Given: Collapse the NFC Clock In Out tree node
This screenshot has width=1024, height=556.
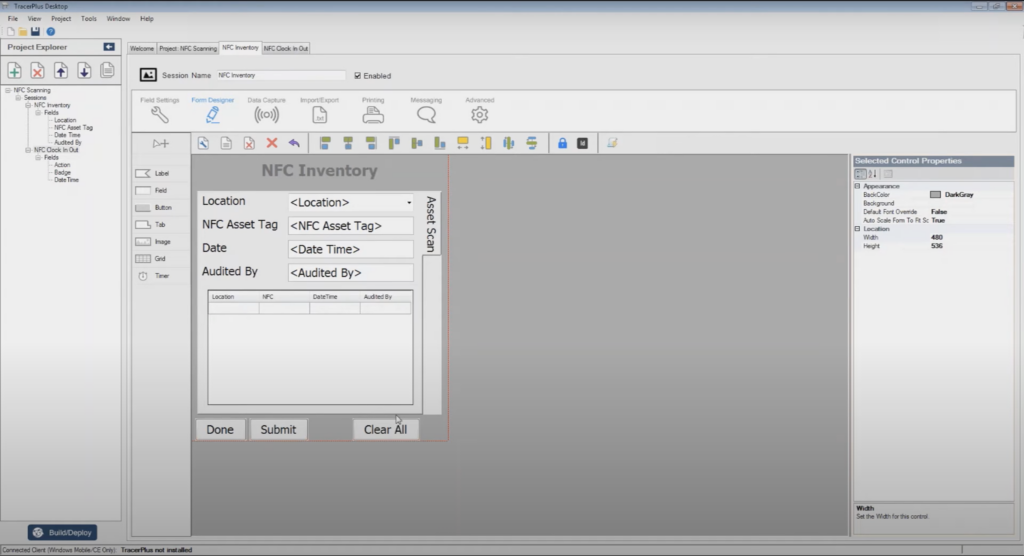Looking at the screenshot, I should [x=28, y=150].
